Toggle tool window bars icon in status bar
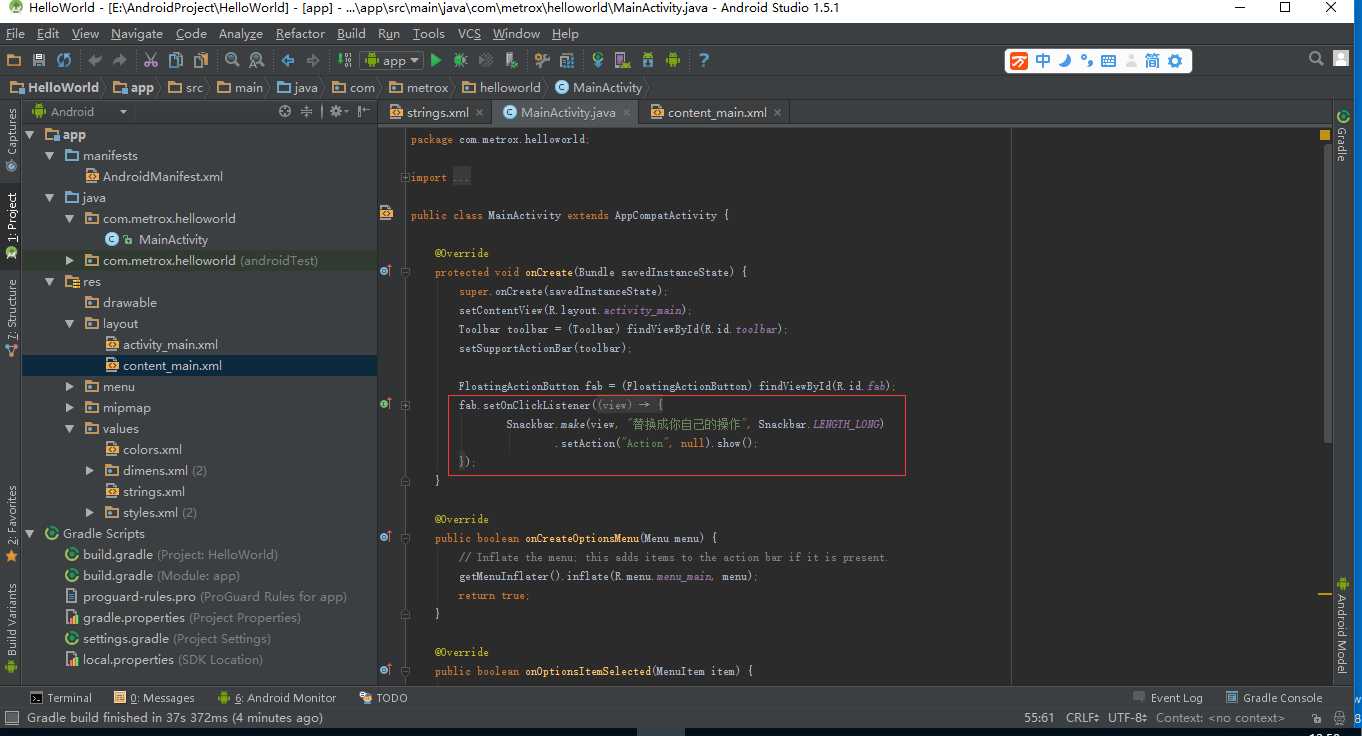 tap(11, 718)
